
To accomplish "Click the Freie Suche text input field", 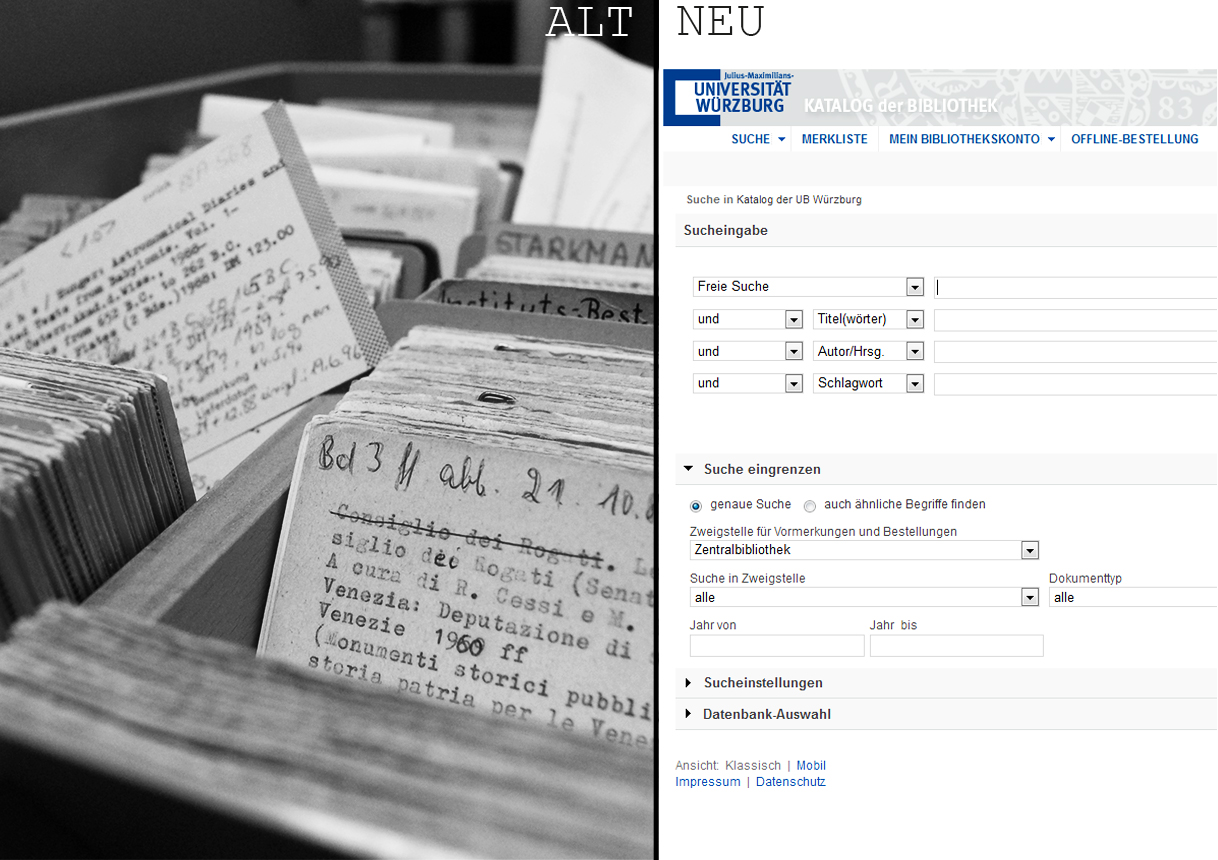I will (1075, 288).
